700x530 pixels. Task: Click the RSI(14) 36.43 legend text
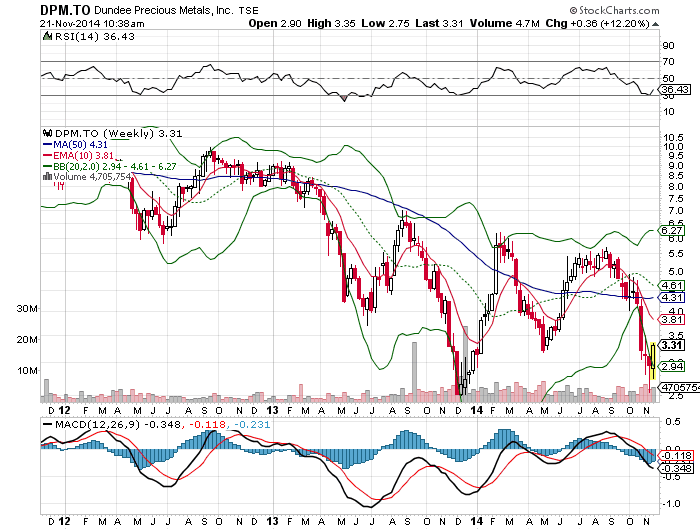(95, 36)
